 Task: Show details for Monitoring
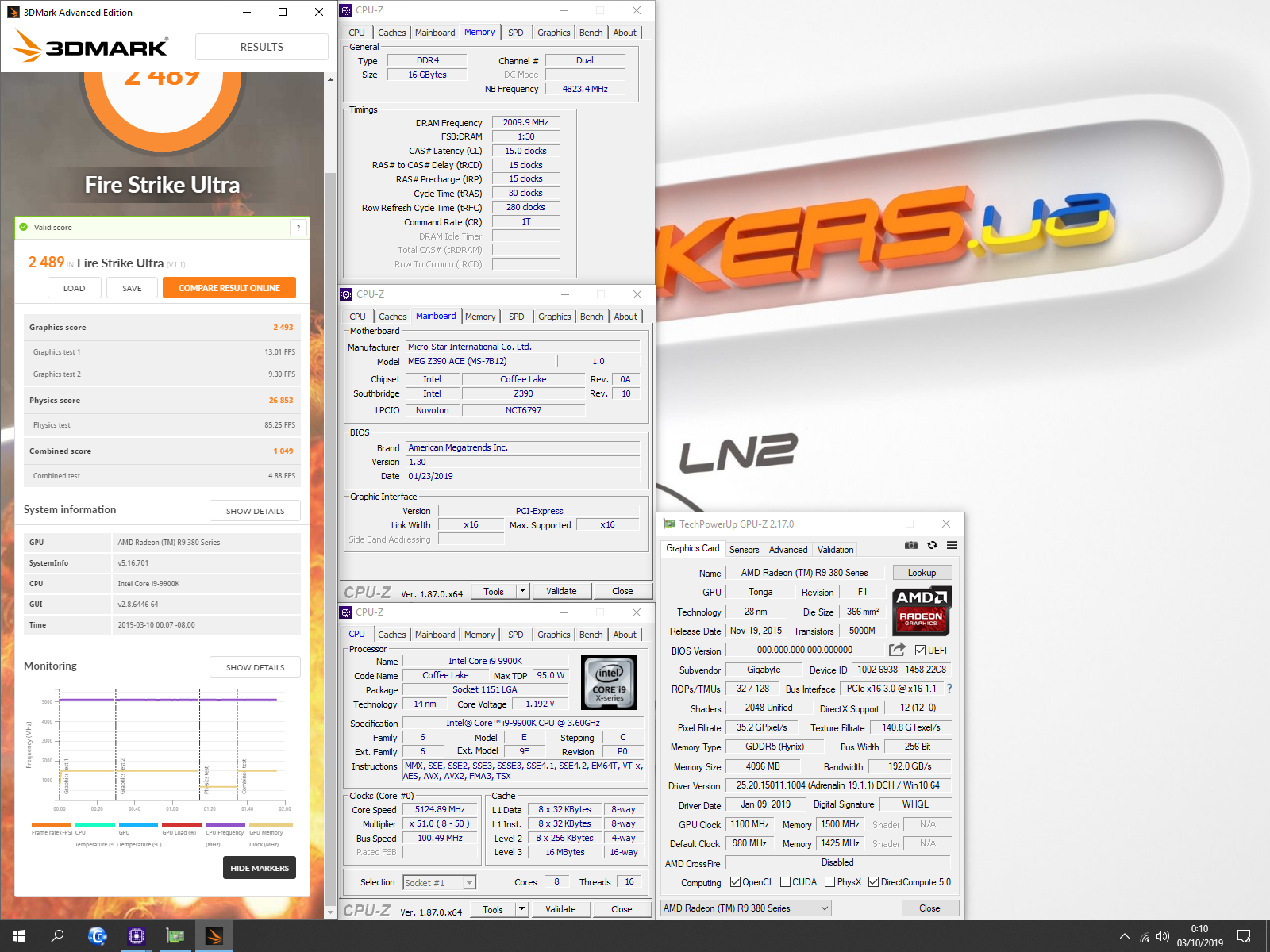(x=255, y=667)
